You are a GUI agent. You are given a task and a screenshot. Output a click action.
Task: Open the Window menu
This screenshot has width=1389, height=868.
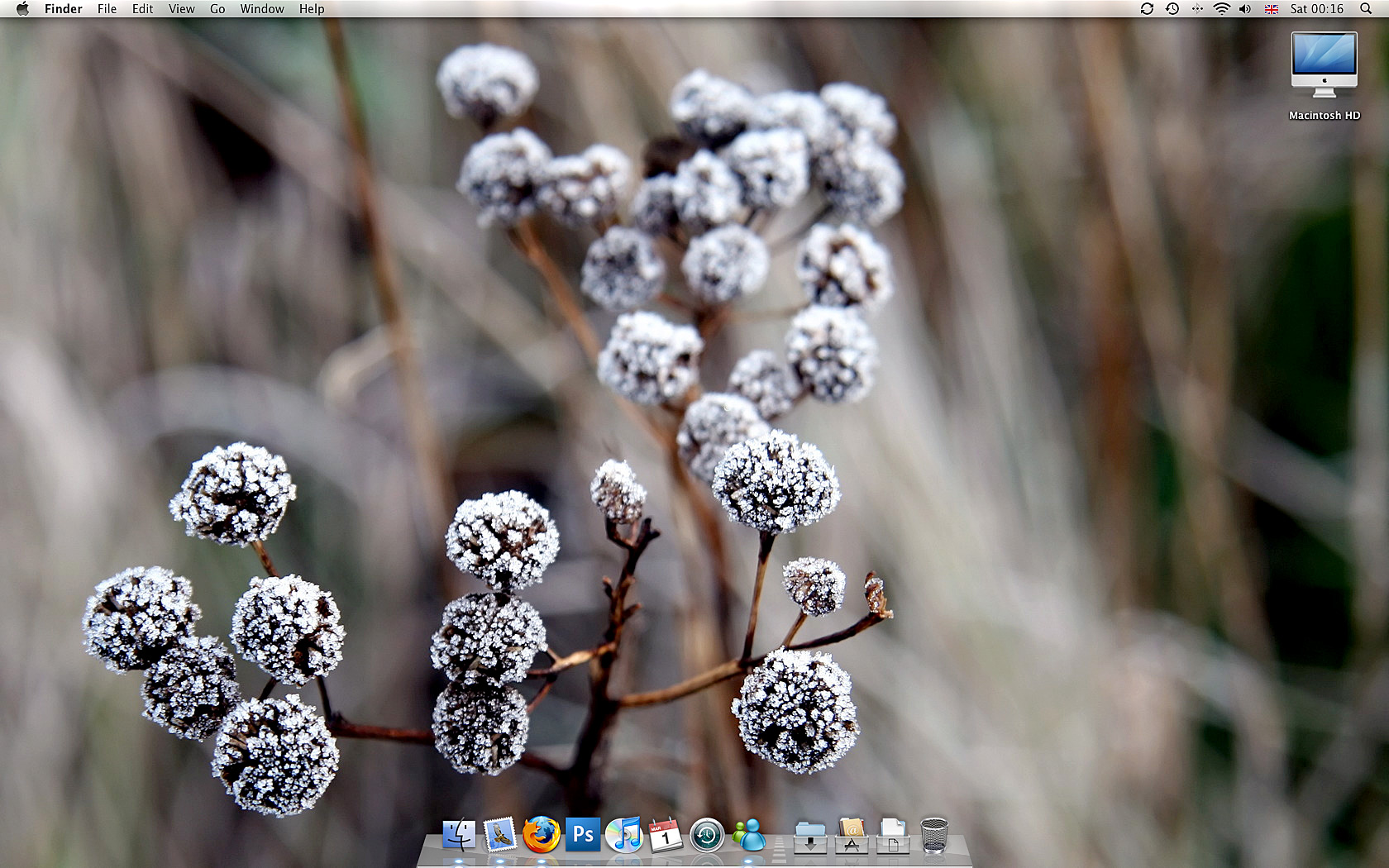pyautogui.click(x=262, y=9)
